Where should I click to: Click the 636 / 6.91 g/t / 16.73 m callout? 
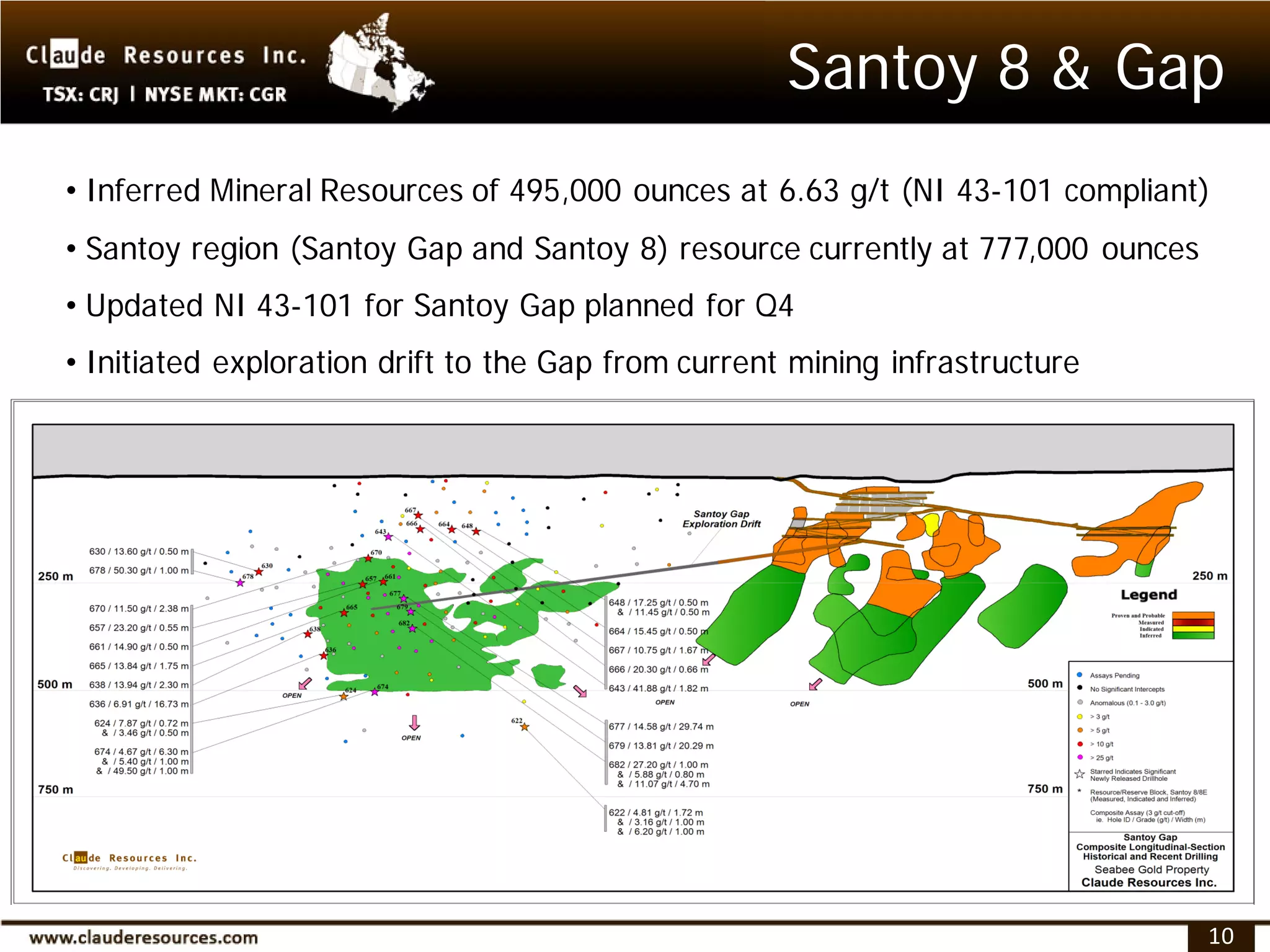[x=139, y=704]
